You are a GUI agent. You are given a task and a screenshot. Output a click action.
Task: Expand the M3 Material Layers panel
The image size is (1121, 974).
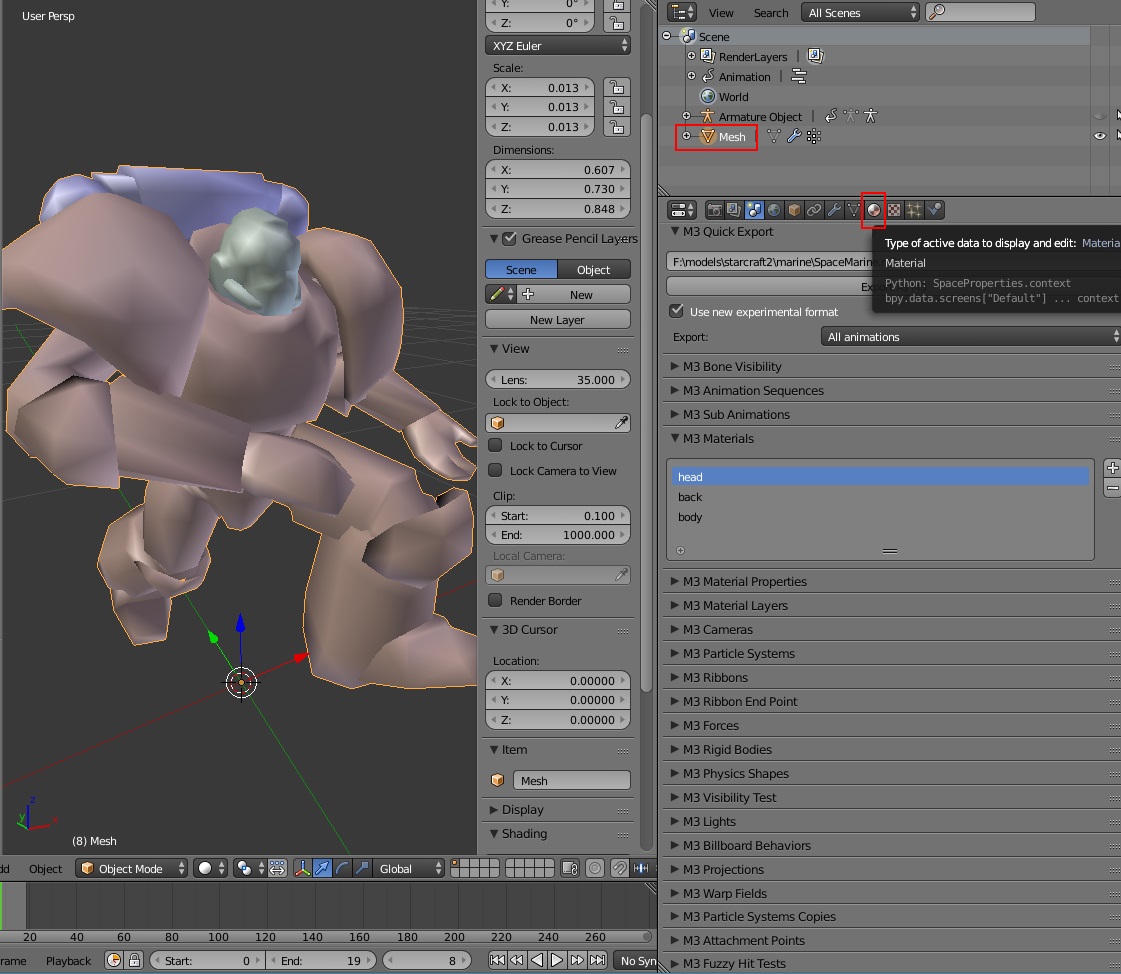tap(735, 606)
